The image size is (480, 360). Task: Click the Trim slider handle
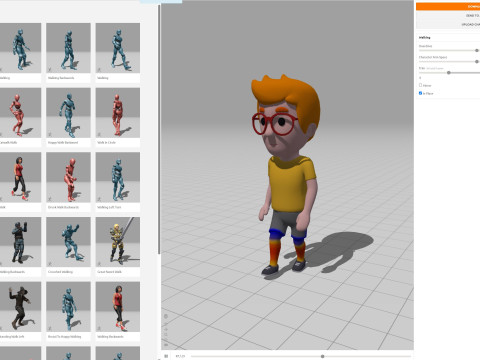pyautogui.click(x=449, y=73)
